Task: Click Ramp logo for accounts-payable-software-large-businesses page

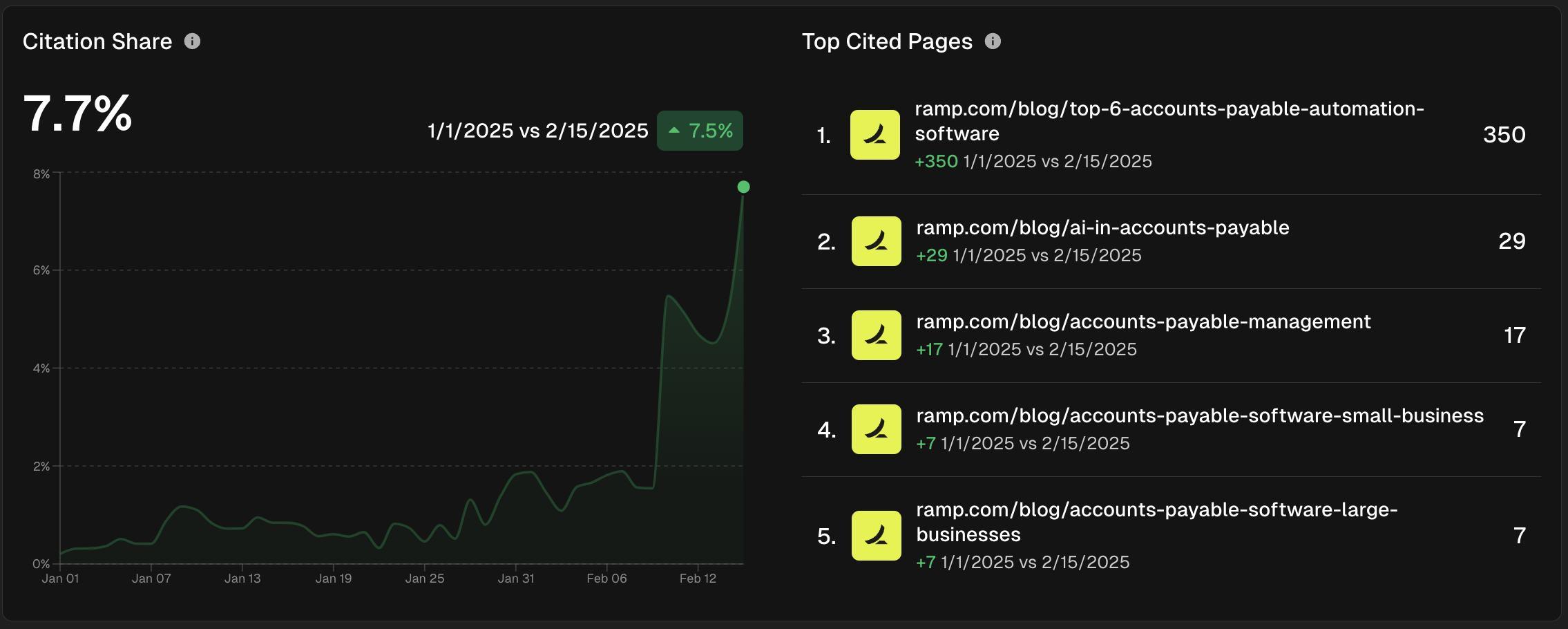Action: coord(877,536)
